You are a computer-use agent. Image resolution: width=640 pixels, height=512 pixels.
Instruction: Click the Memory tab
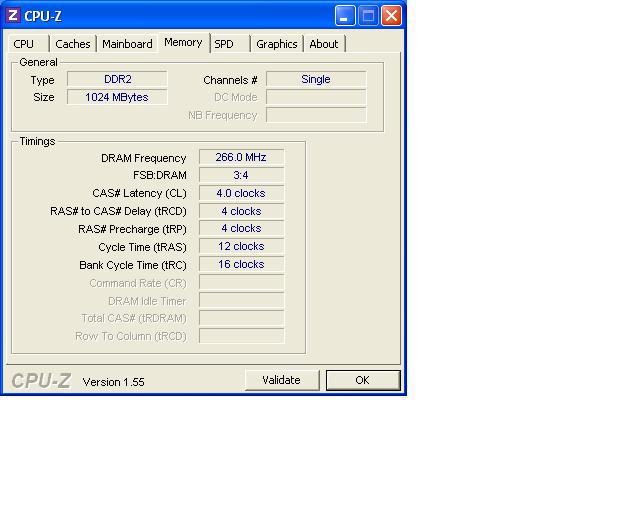pyautogui.click(x=183, y=42)
